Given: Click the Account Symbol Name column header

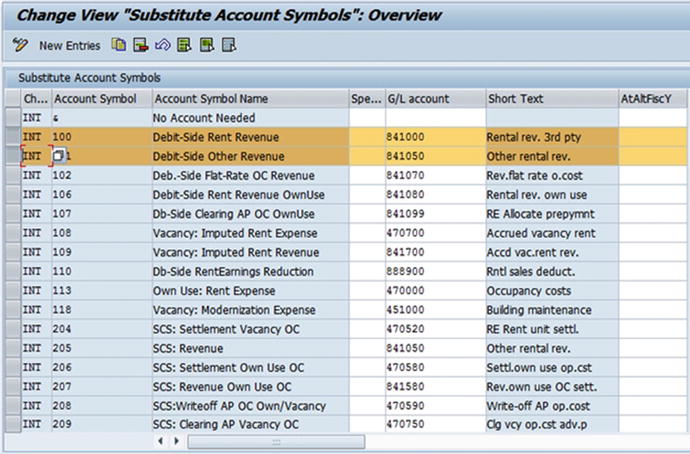Looking at the screenshot, I should pyautogui.click(x=210, y=99).
